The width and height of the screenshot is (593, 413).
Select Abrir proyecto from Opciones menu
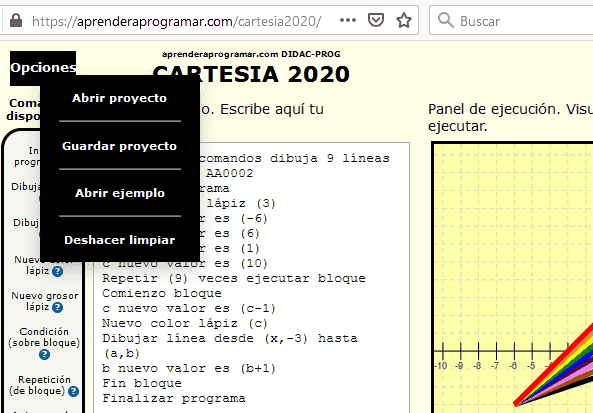click(x=120, y=98)
